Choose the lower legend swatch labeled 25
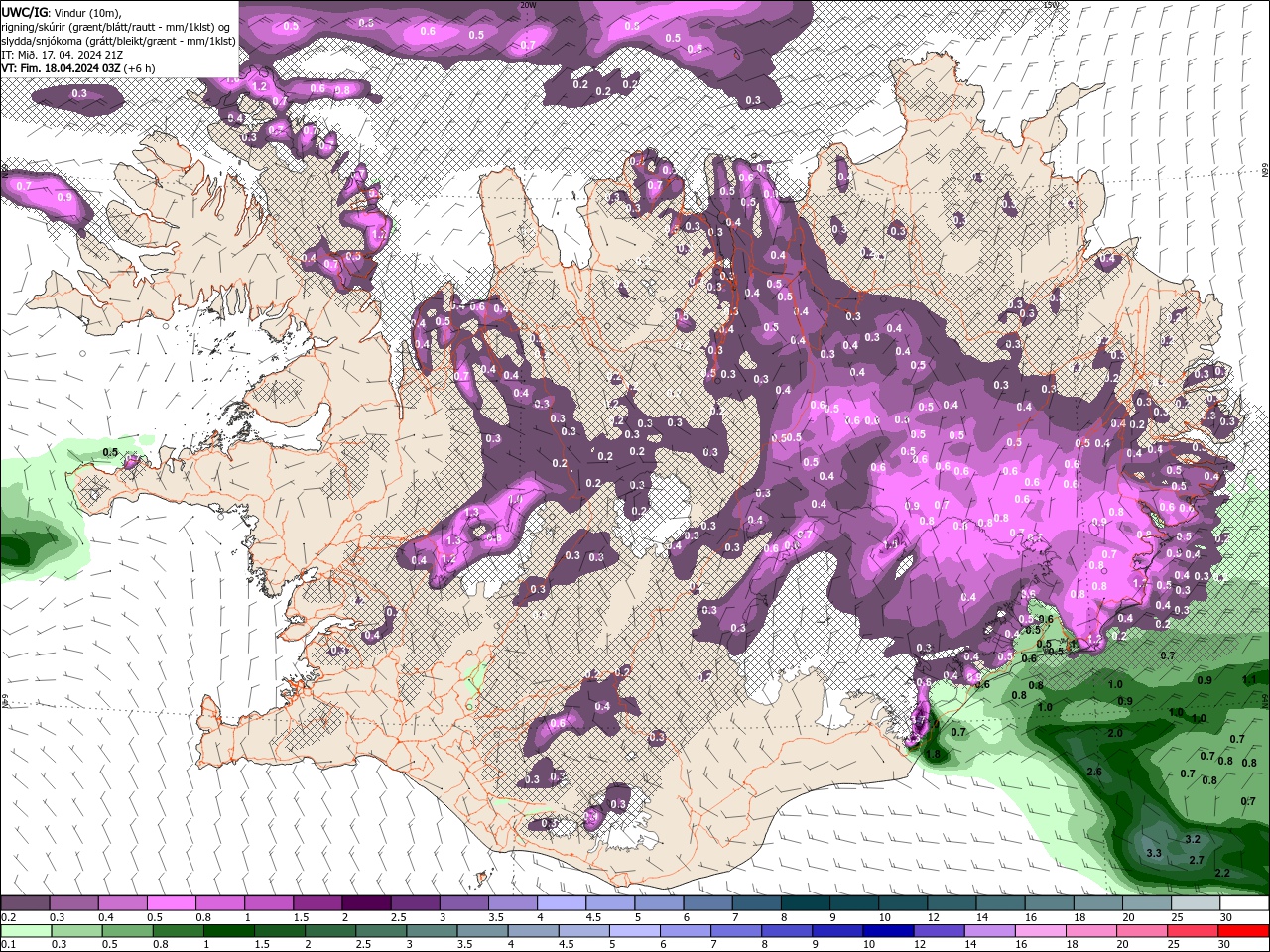The height and width of the screenshot is (952, 1270). click(x=1193, y=931)
